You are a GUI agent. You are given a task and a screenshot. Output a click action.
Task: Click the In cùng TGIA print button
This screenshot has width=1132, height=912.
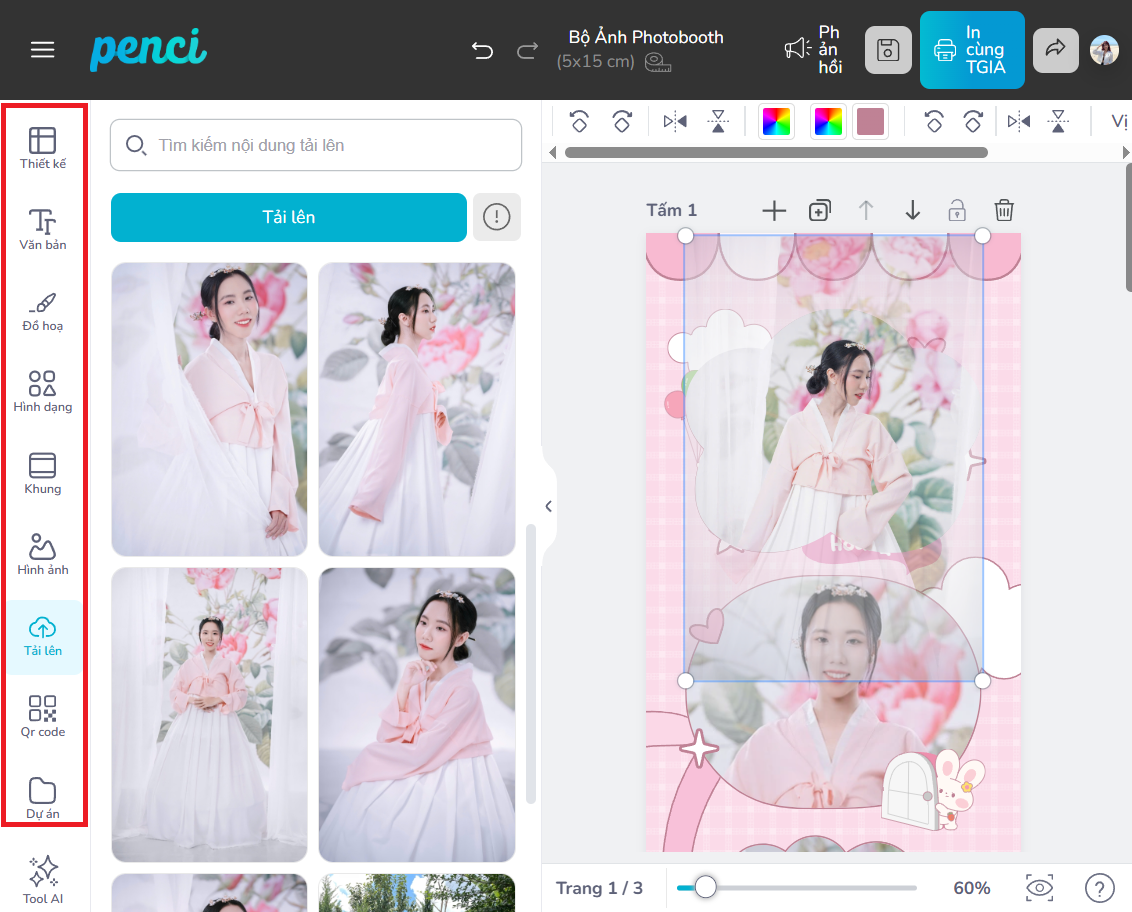click(x=971, y=50)
